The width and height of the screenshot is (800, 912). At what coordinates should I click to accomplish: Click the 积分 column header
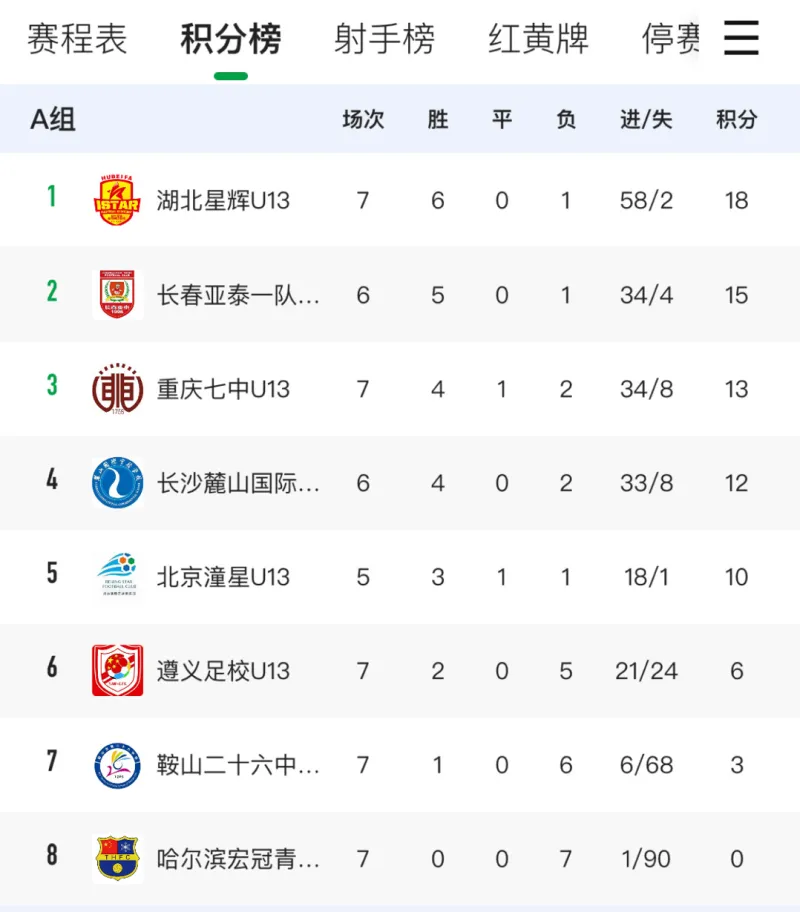(x=737, y=120)
